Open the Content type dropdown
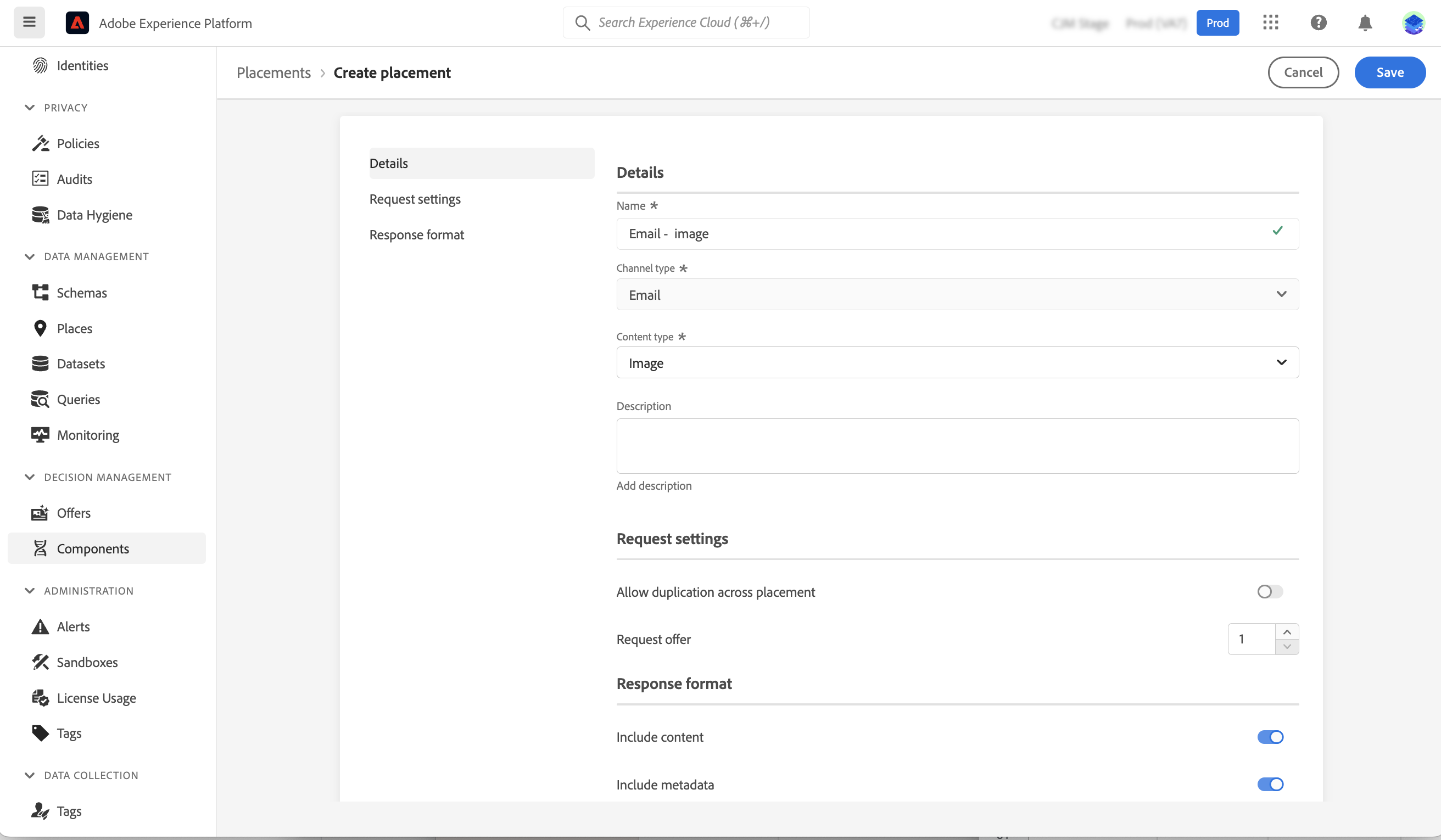1441x840 pixels. point(957,362)
